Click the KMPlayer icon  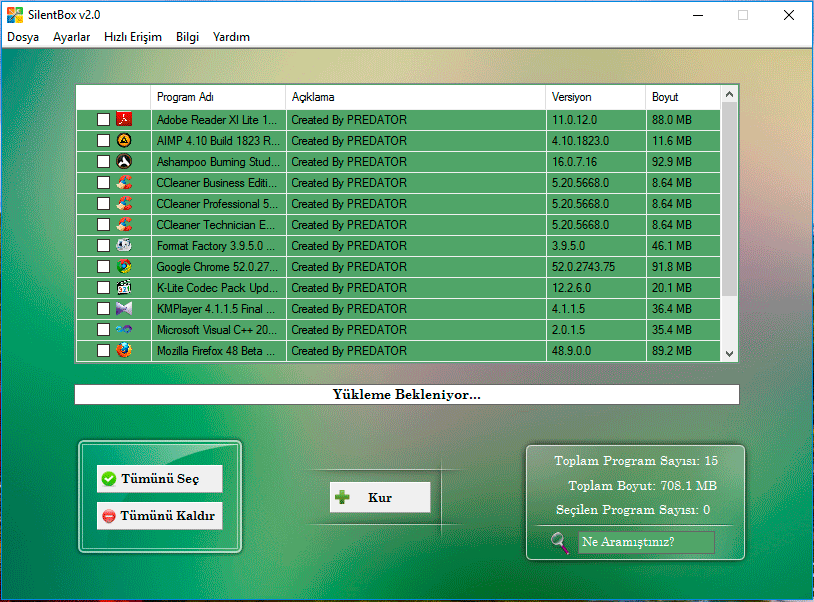tap(124, 309)
